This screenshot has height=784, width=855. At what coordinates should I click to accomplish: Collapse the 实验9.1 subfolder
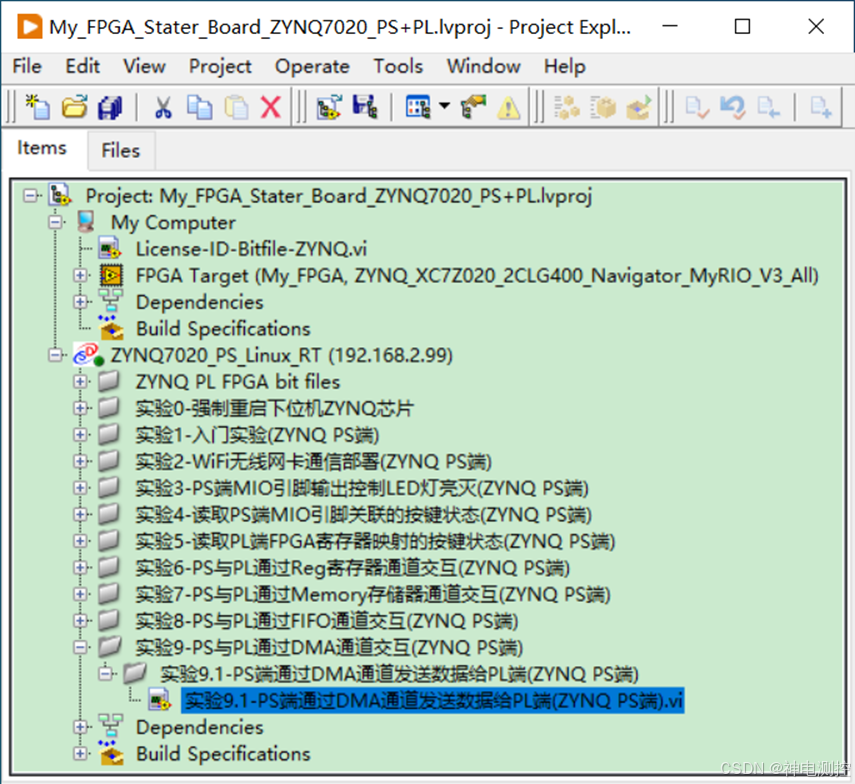[106, 674]
